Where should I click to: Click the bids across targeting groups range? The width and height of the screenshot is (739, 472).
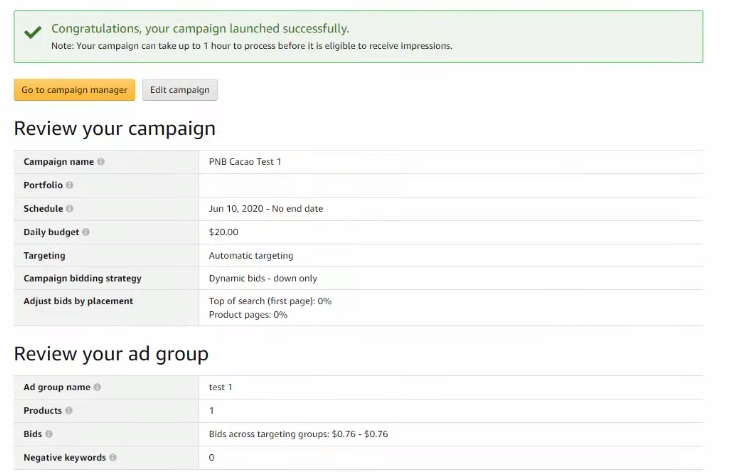point(298,434)
